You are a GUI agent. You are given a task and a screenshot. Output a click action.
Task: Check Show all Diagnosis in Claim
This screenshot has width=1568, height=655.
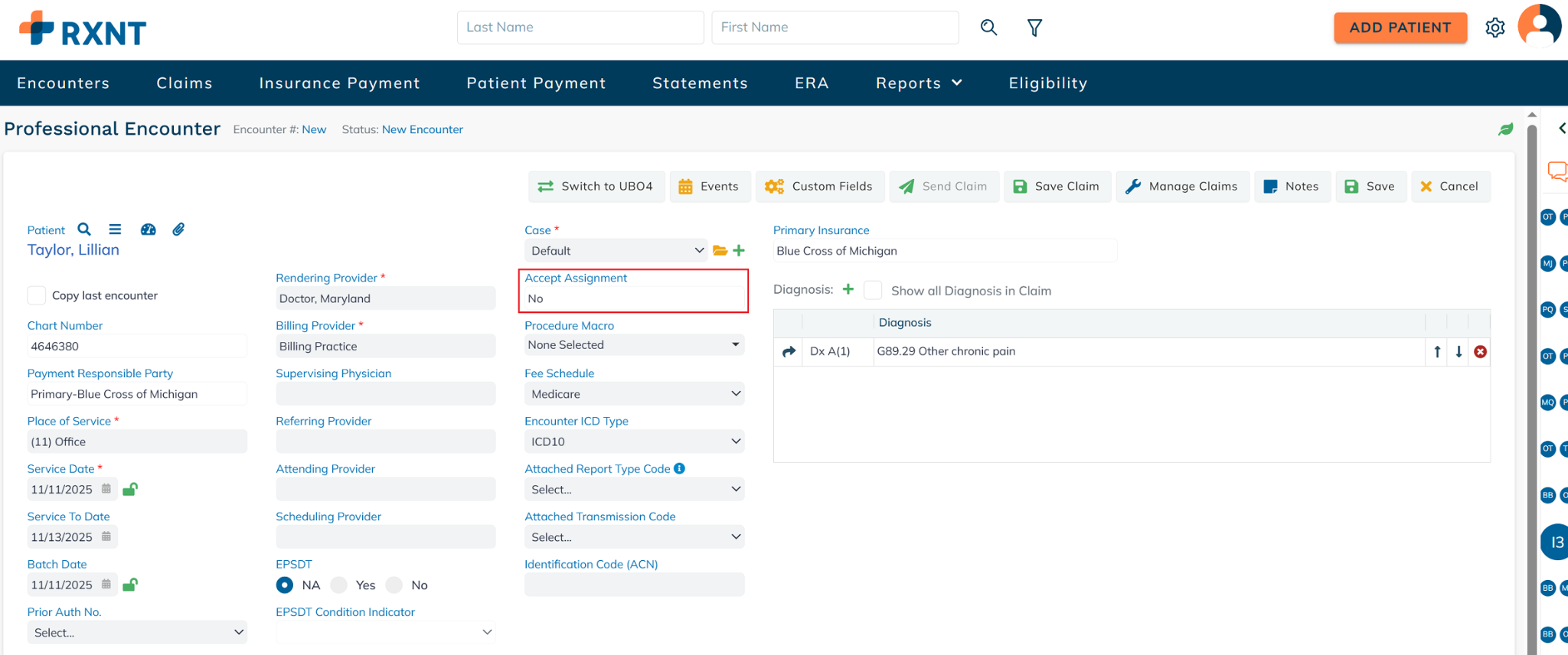point(873,291)
